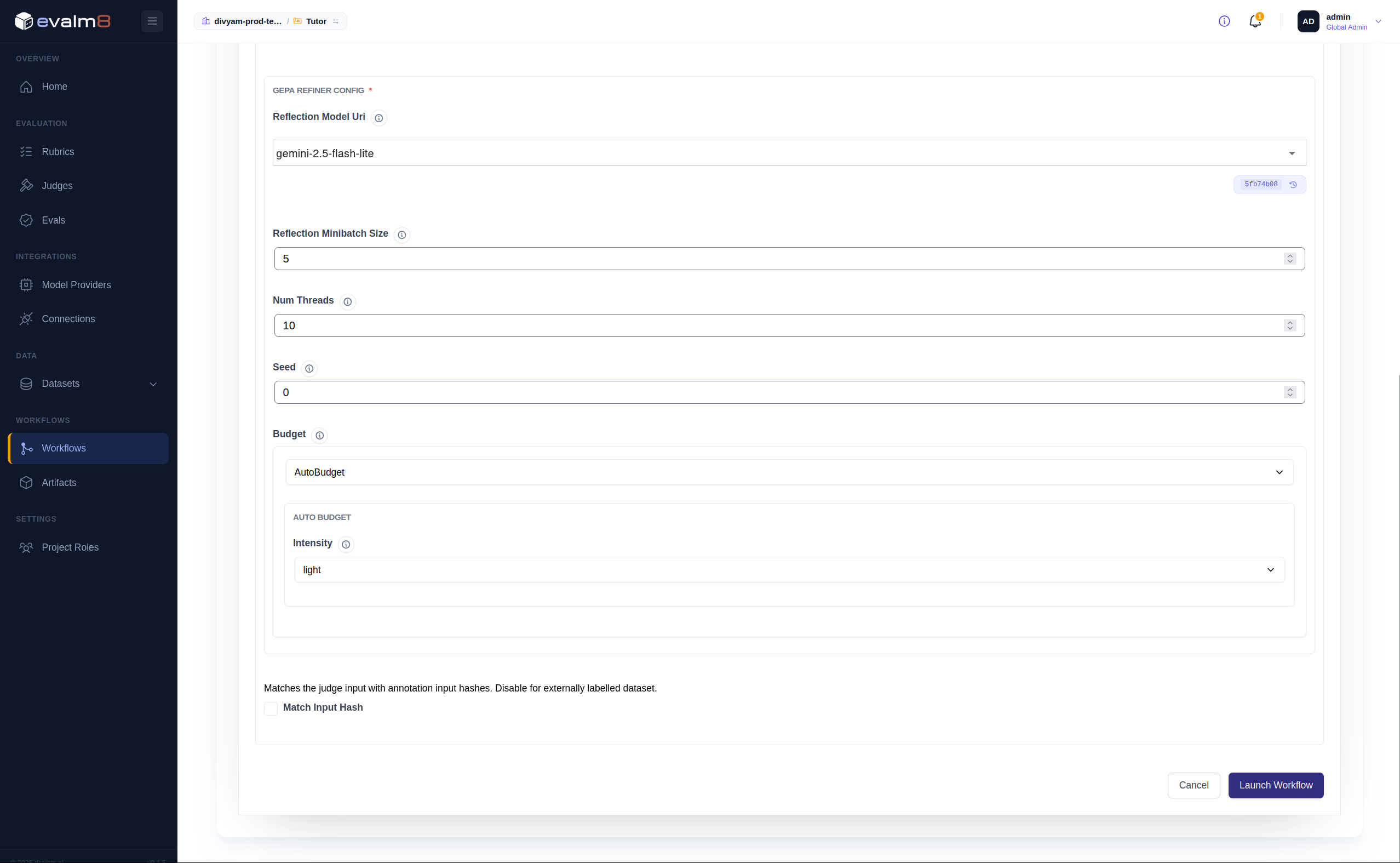Image resolution: width=1400 pixels, height=863 pixels.
Task: Click the evalm8 logo
Action: [62, 21]
